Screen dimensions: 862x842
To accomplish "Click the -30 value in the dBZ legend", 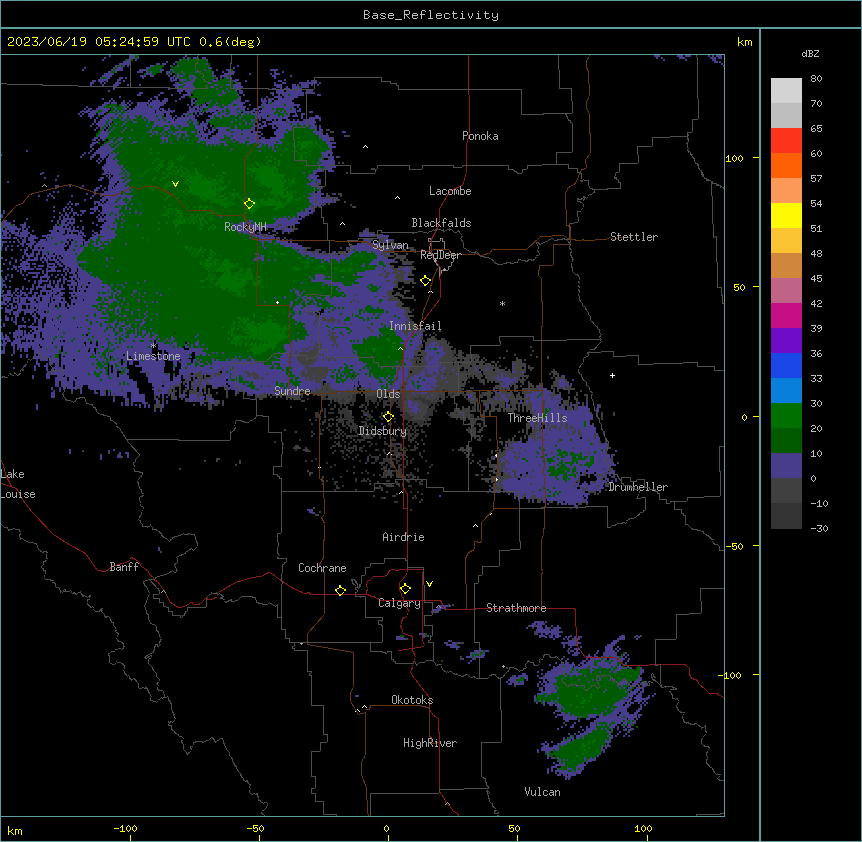I will (819, 529).
